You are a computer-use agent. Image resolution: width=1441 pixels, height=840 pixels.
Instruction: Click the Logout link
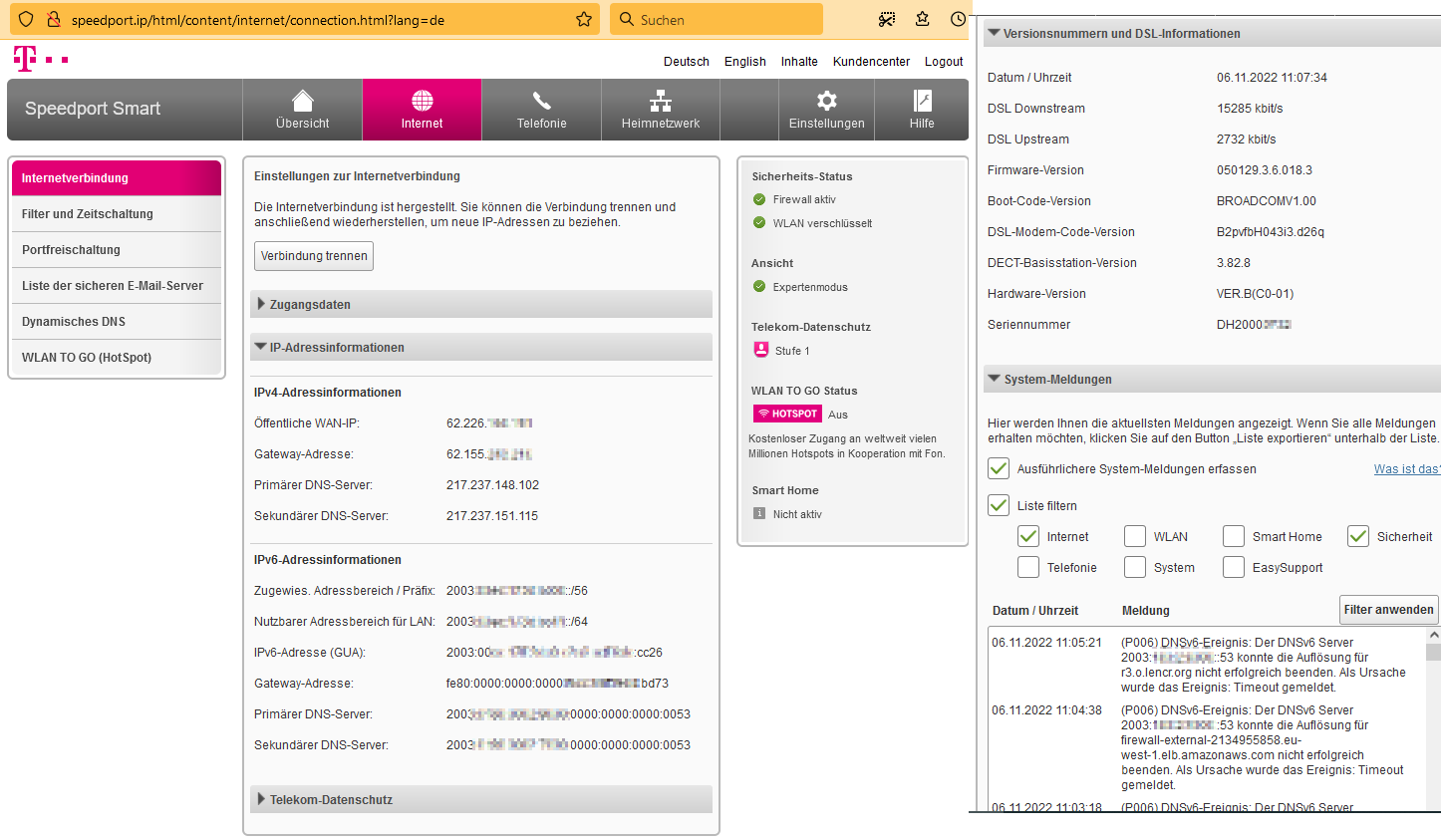click(x=944, y=61)
